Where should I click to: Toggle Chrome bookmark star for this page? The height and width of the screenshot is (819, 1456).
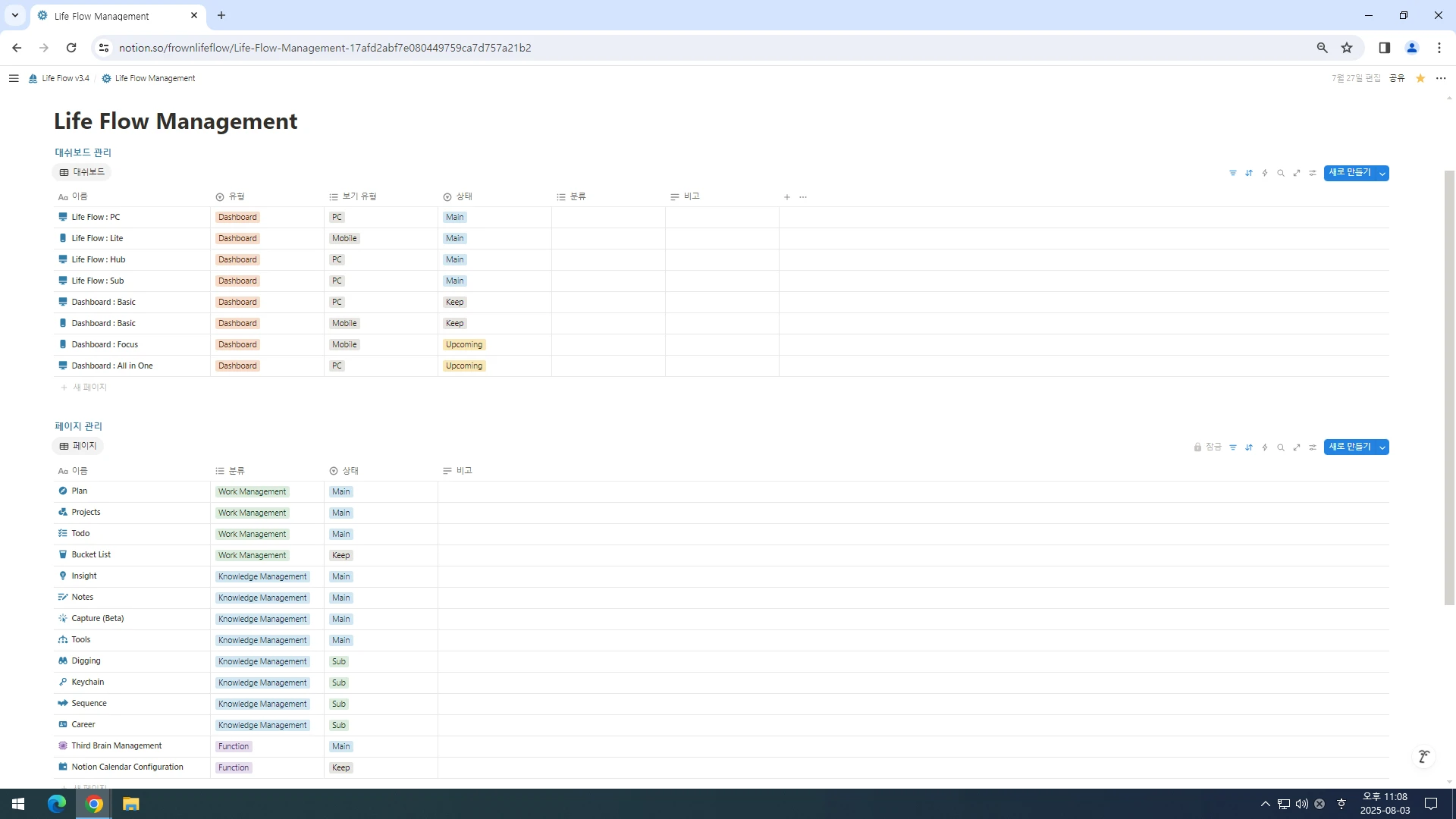1347,48
